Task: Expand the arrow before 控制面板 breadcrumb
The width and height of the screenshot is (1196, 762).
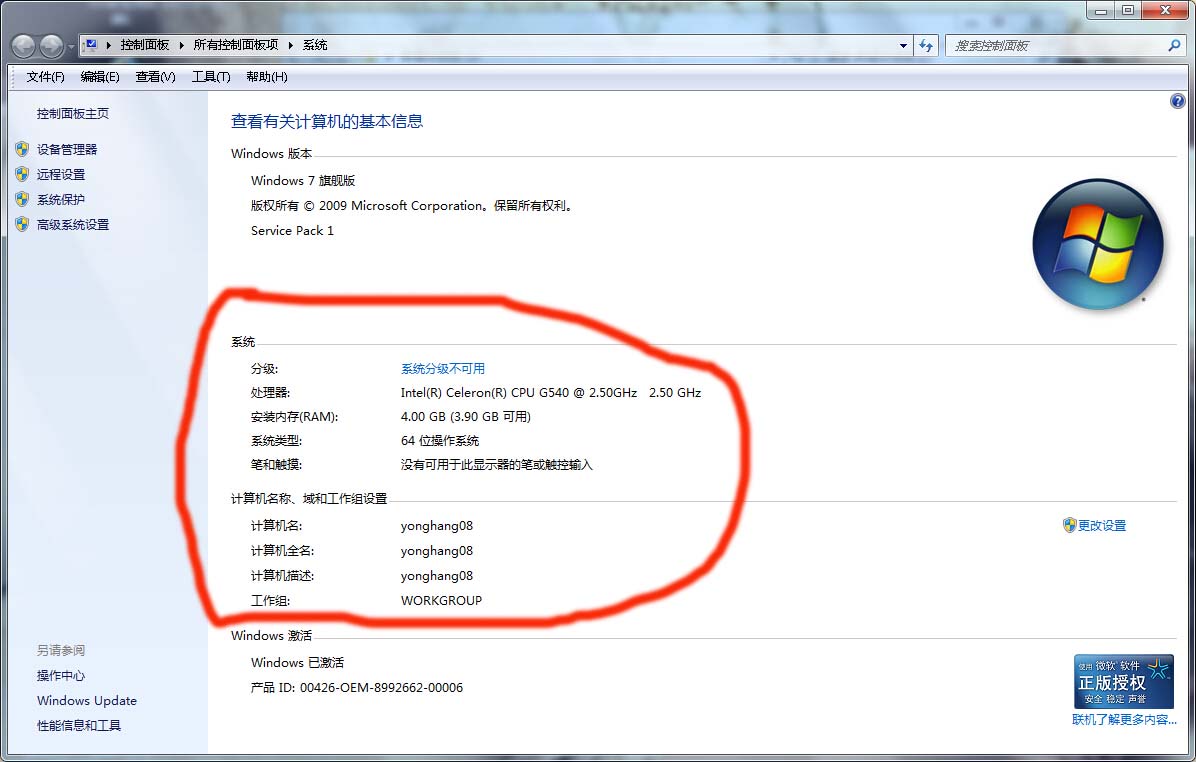Action: point(109,45)
